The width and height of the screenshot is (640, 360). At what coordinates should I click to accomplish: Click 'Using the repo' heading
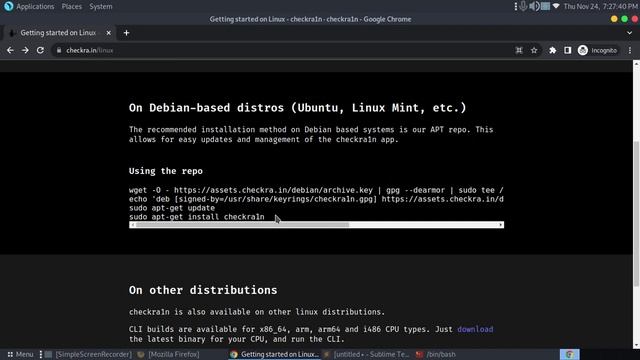166,171
